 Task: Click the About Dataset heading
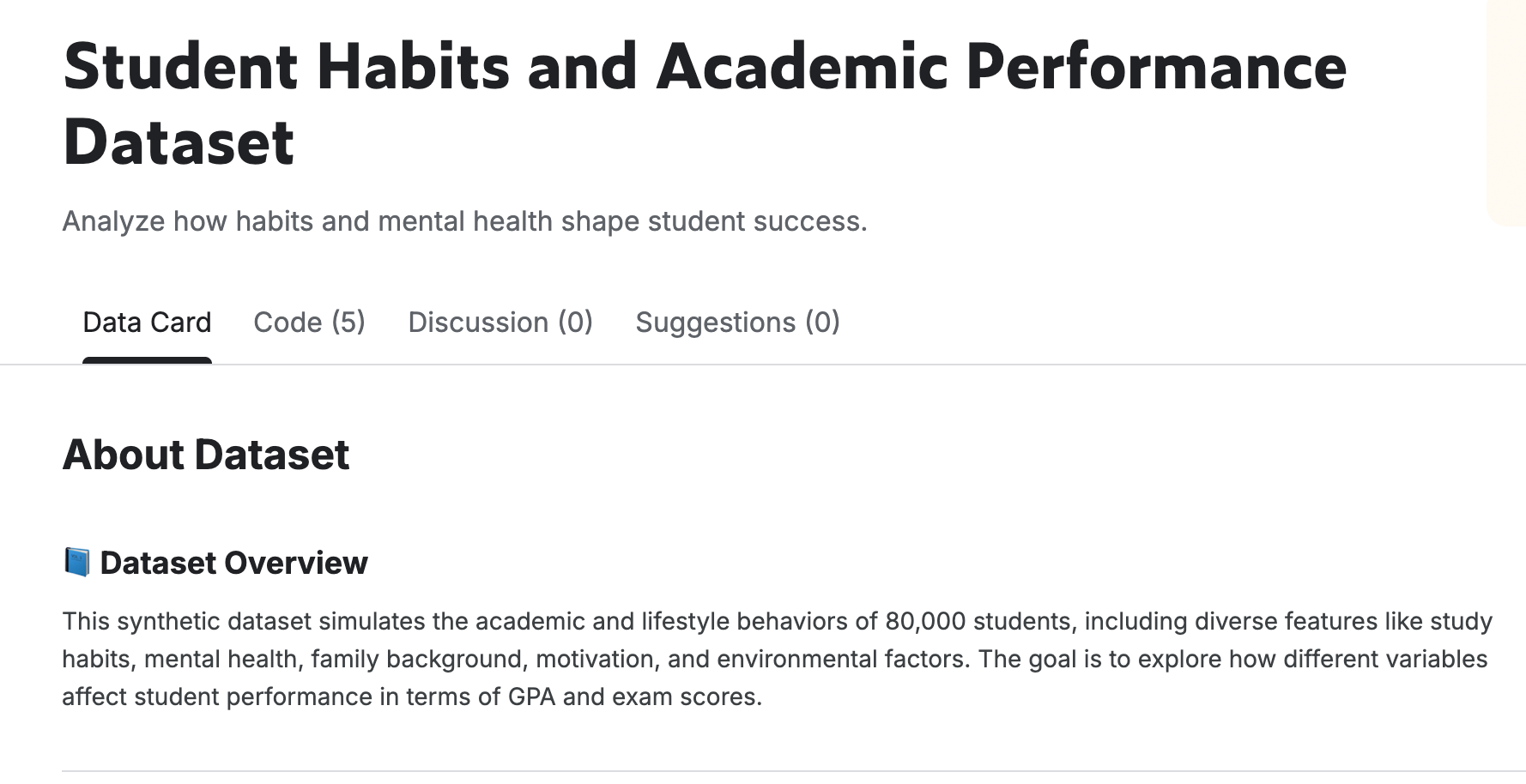[x=206, y=455]
